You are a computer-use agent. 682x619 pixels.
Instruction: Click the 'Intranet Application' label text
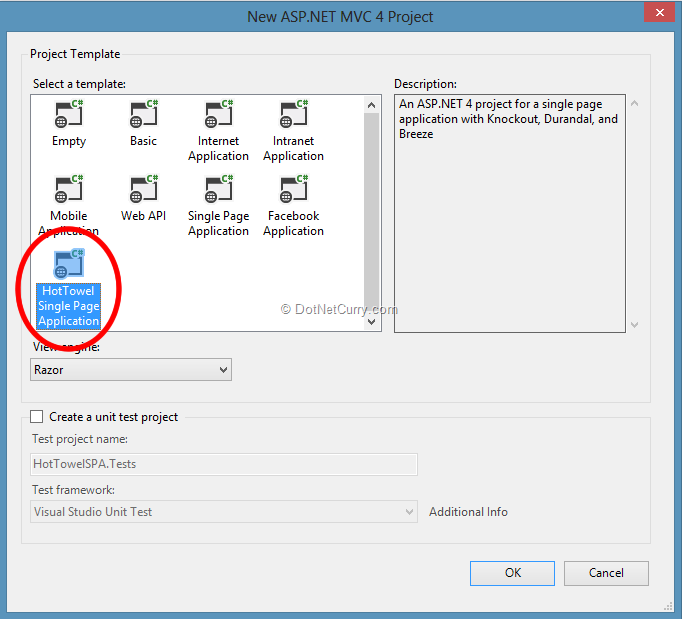(294, 148)
